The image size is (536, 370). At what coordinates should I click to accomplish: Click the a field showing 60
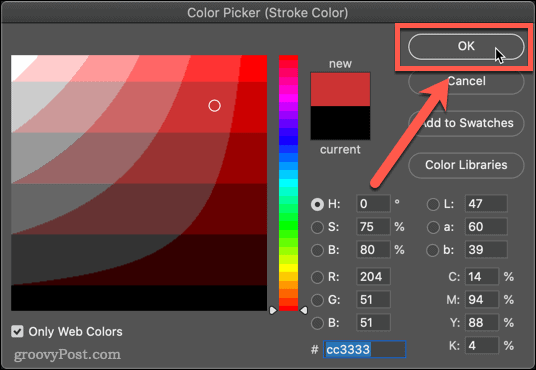click(x=486, y=227)
